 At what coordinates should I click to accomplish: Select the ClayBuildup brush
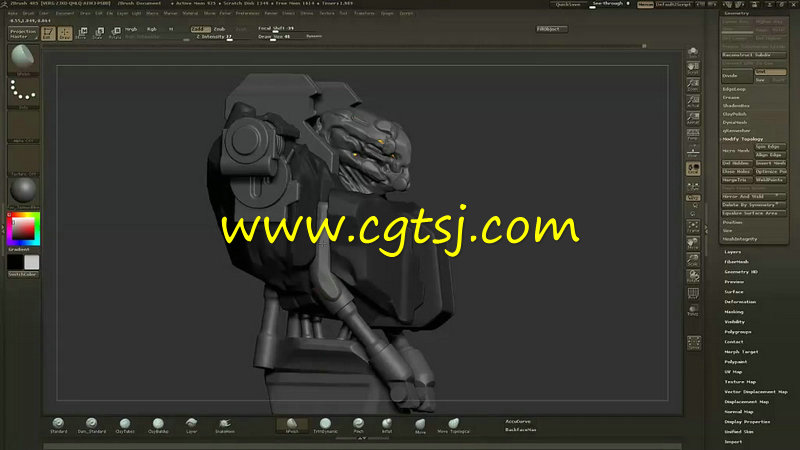[158, 426]
